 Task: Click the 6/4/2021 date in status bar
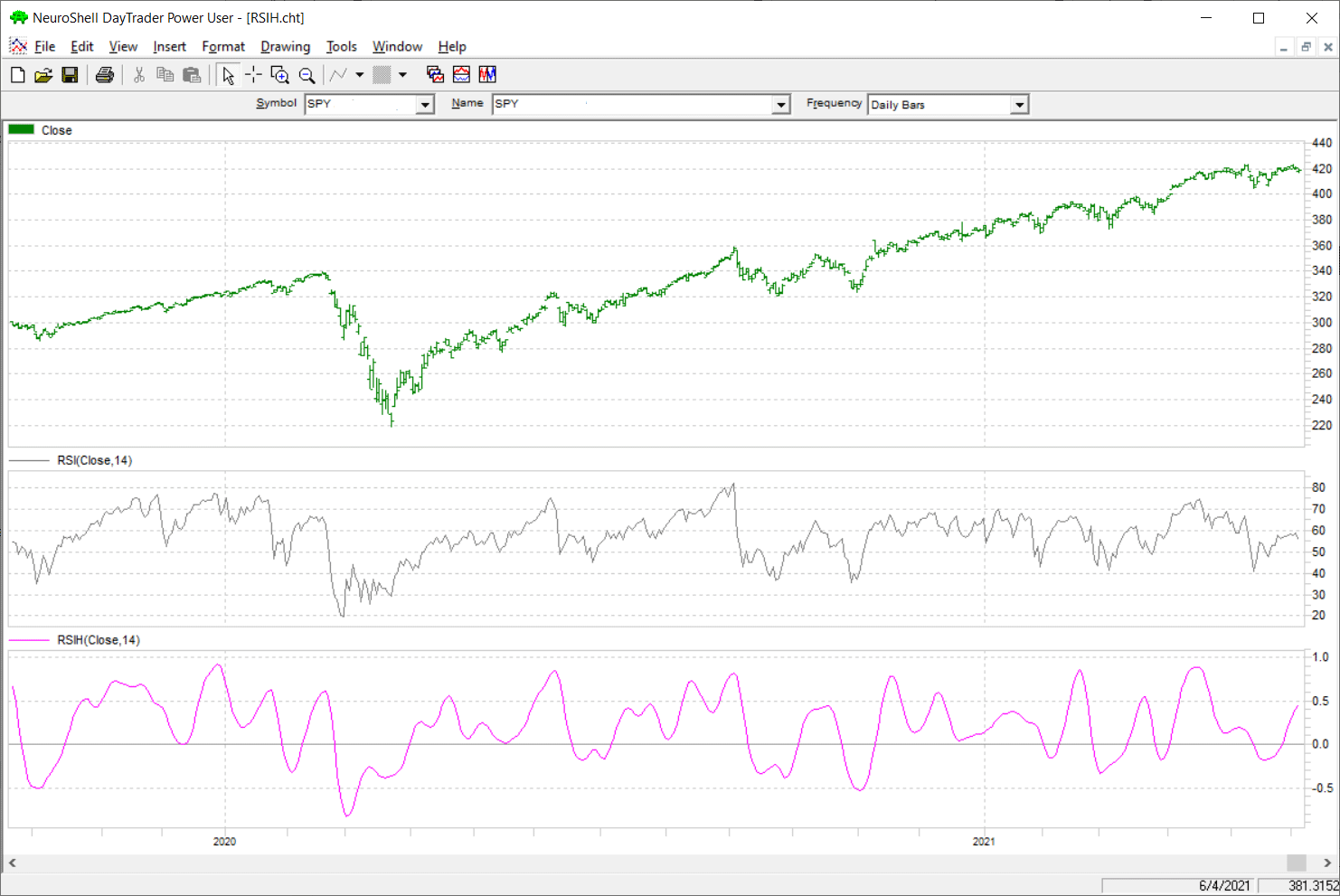pos(1224,886)
